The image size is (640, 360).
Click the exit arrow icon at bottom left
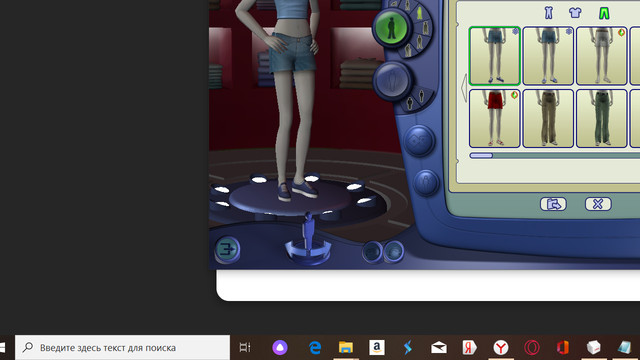click(227, 249)
